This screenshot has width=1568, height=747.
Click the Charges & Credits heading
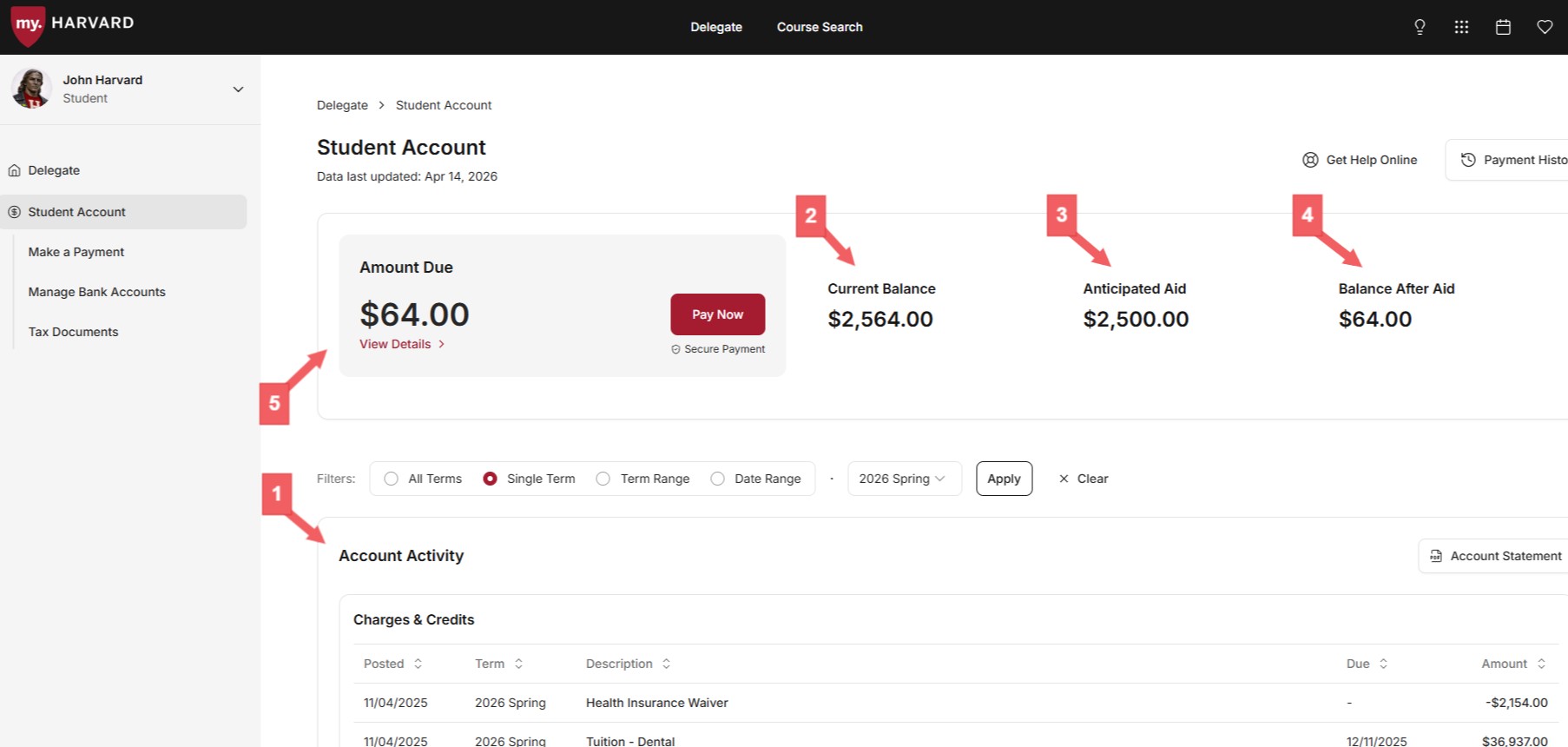tap(413, 619)
